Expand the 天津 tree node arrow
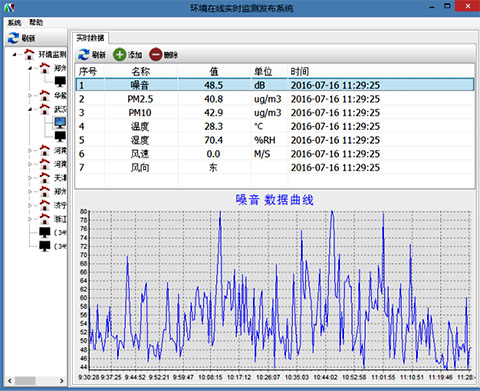 tap(30, 178)
